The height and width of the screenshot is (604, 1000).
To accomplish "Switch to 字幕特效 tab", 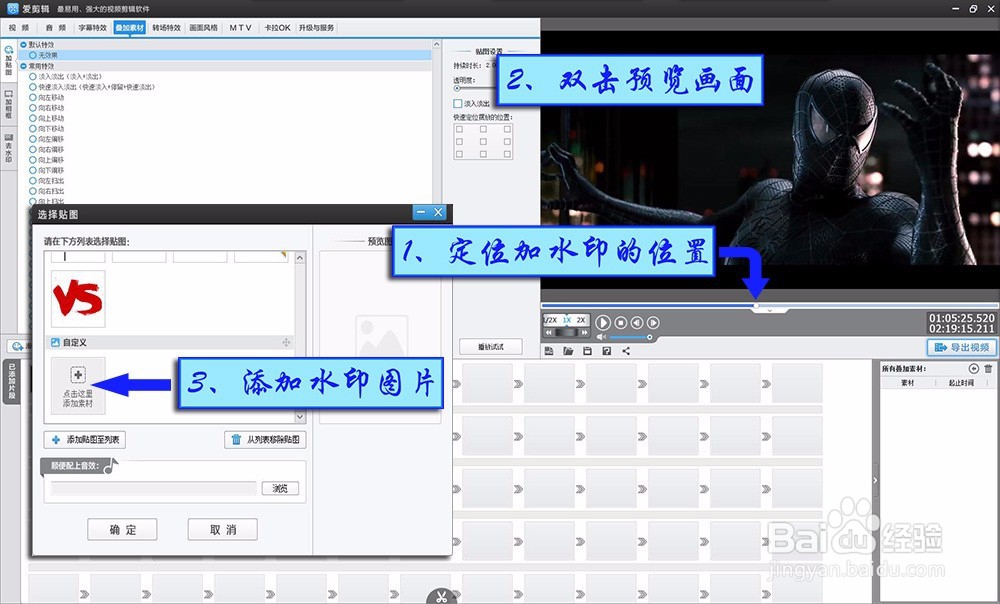I will [92, 27].
